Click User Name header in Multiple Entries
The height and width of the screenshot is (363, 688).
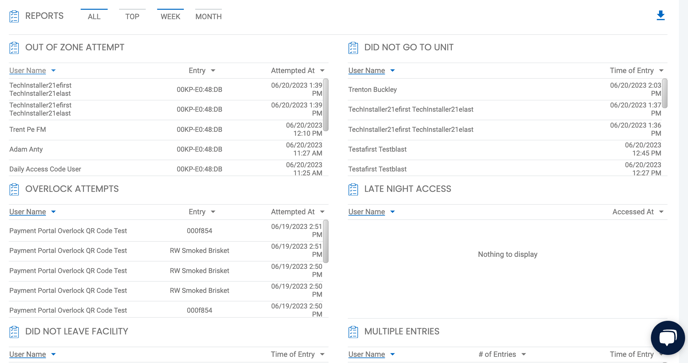pyautogui.click(x=366, y=354)
